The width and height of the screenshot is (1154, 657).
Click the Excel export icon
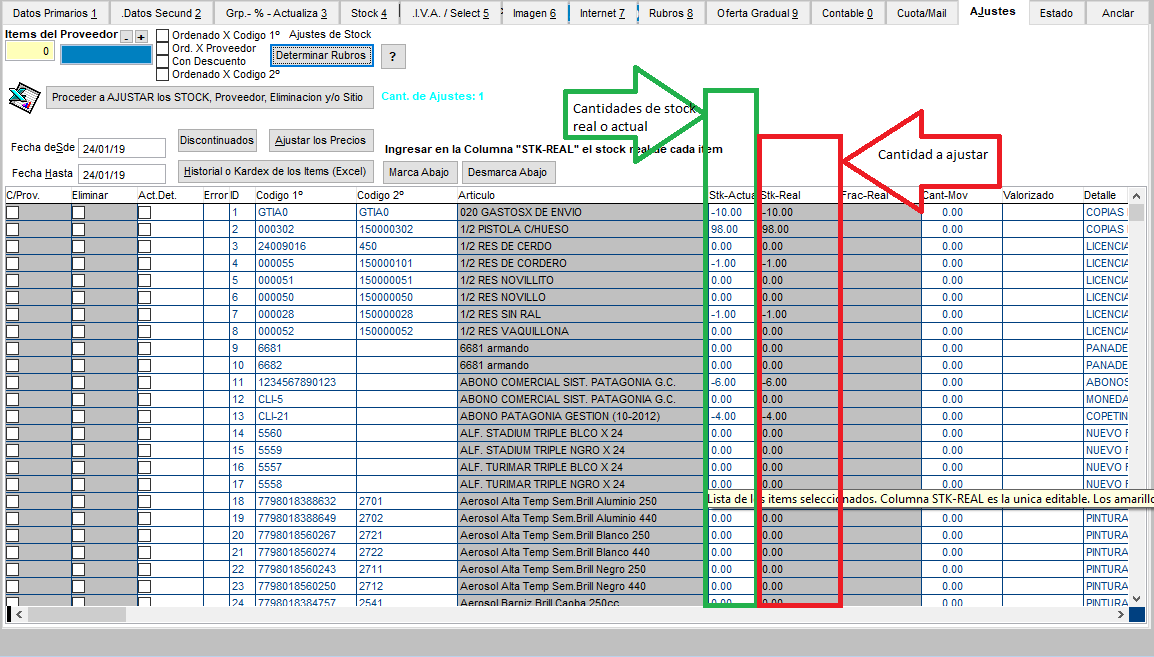(x=22, y=97)
